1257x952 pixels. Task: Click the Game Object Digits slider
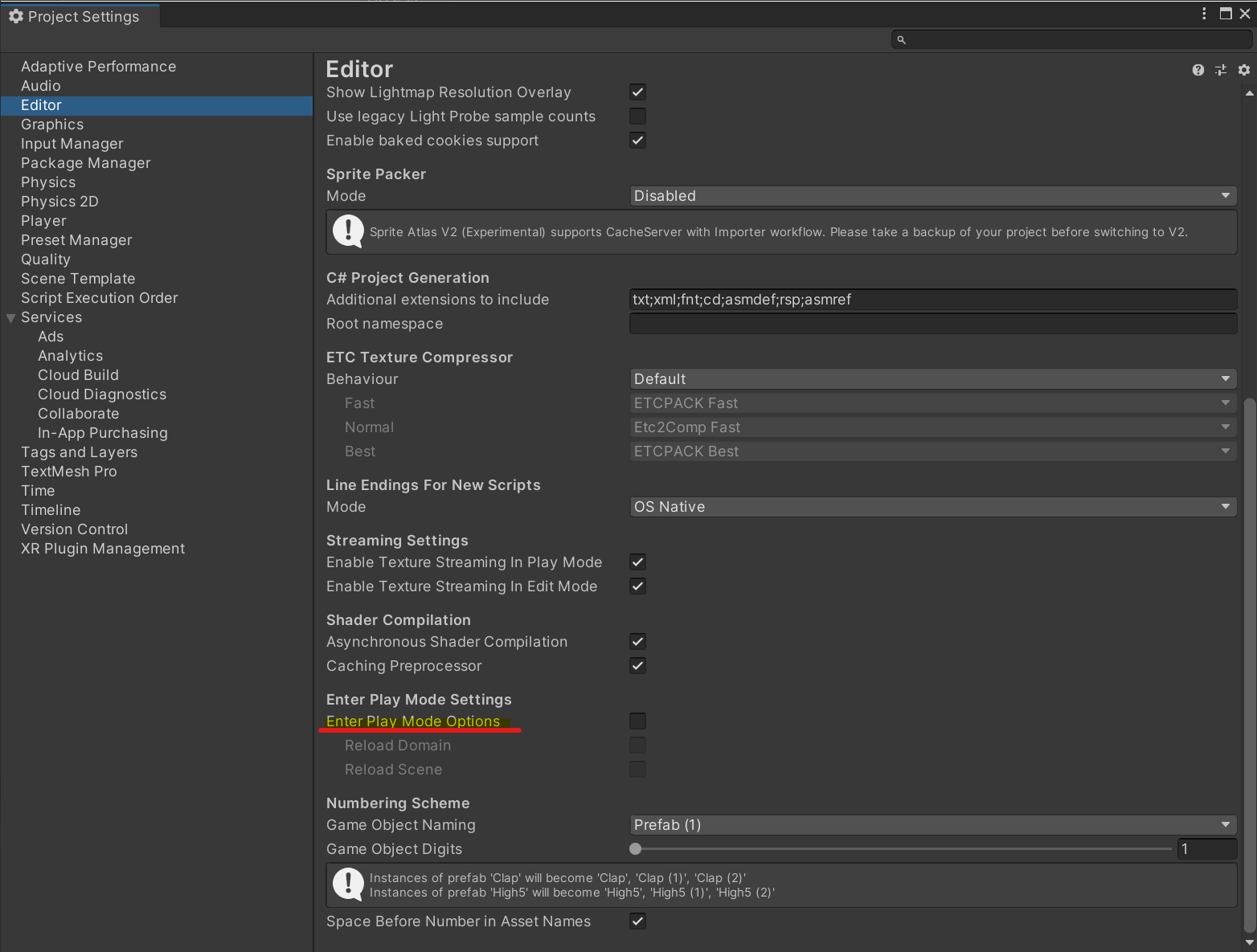click(x=901, y=849)
